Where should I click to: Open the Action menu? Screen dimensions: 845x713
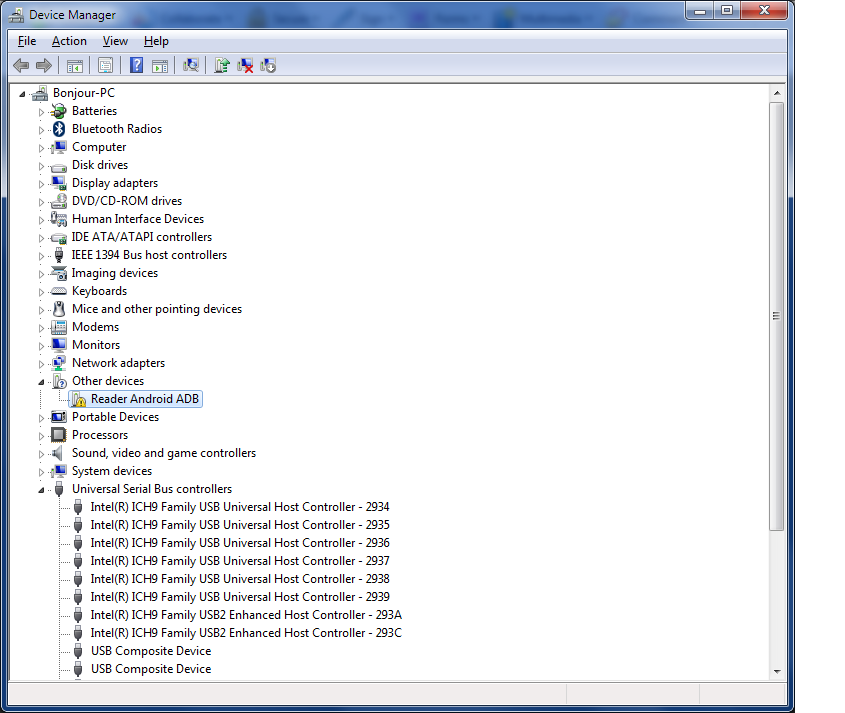[69, 41]
